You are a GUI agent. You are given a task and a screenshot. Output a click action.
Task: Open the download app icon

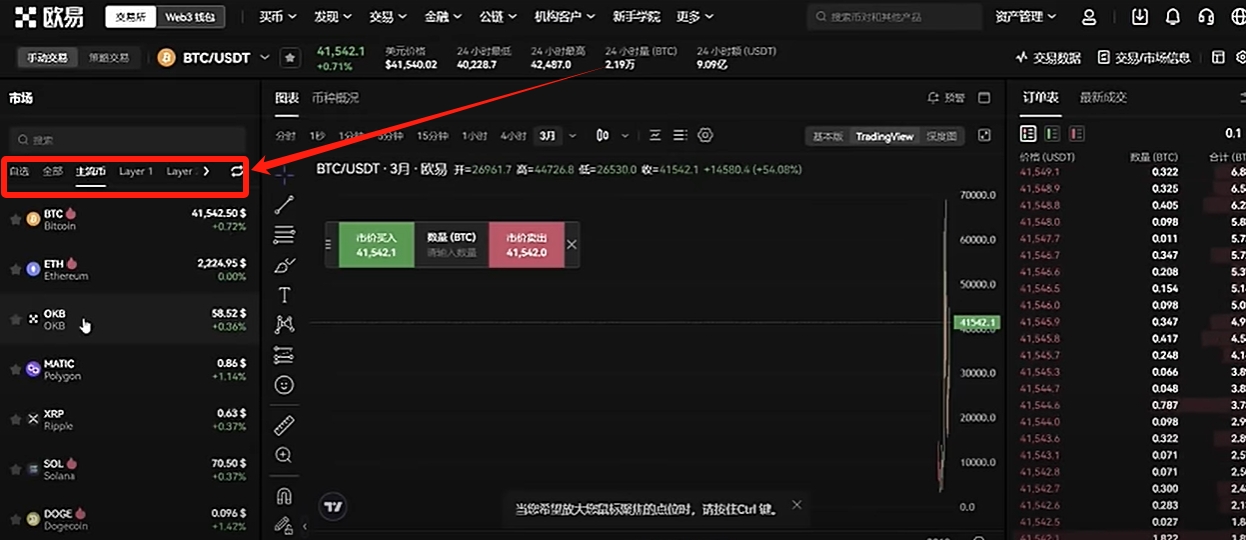[1140, 17]
